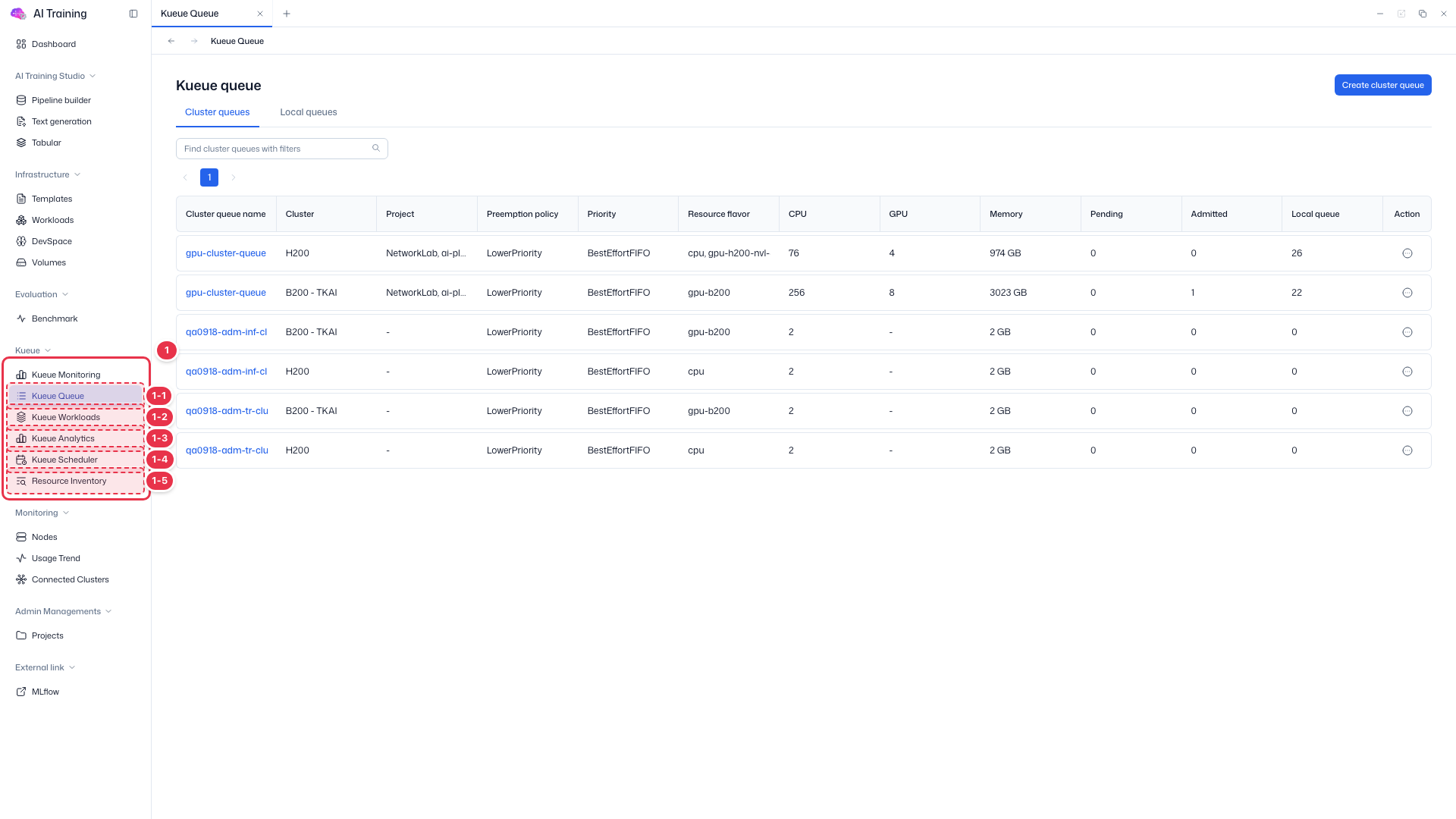Open DevSpace via its icon
The image size is (1456, 819).
21,241
